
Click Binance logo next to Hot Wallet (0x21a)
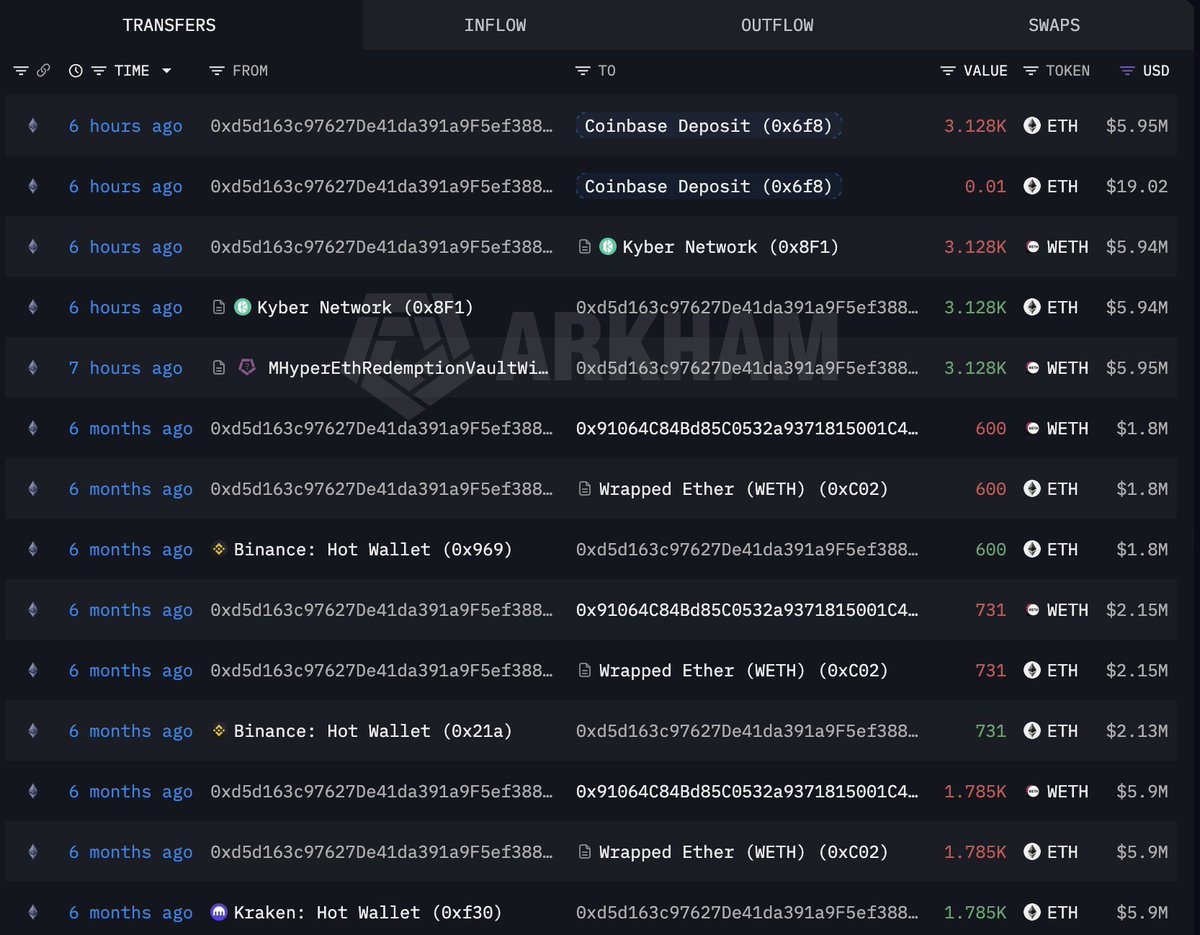219,731
